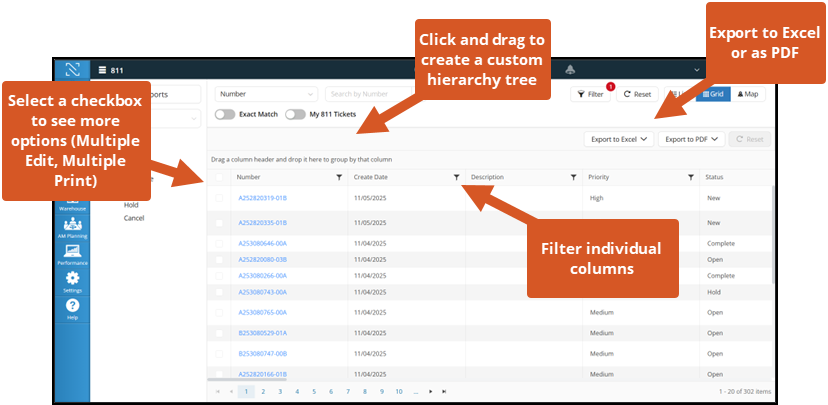Toggle the Exact Match switch

point(225,115)
